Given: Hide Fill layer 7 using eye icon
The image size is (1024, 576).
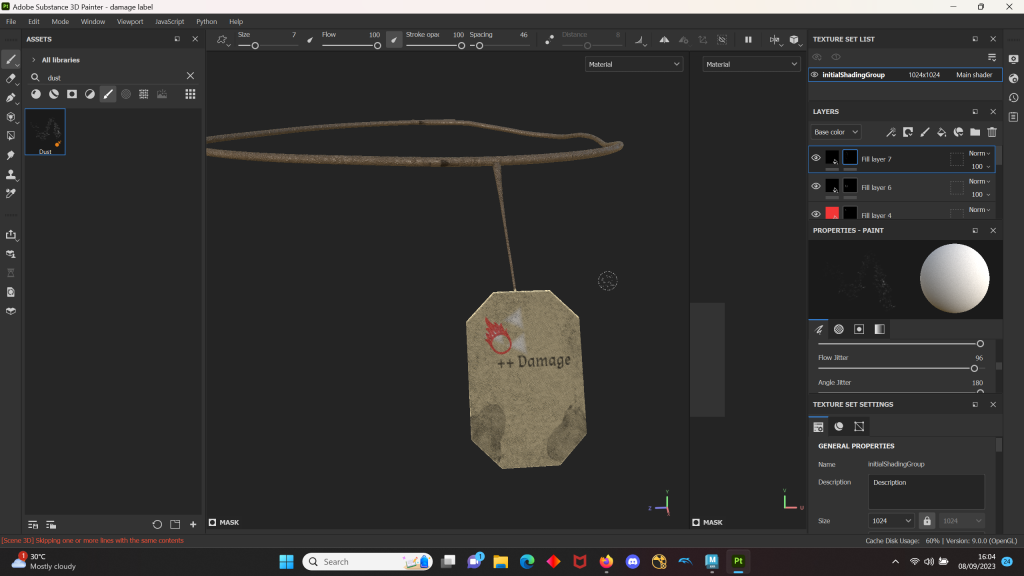Looking at the screenshot, I should click(x=816, y=158).
